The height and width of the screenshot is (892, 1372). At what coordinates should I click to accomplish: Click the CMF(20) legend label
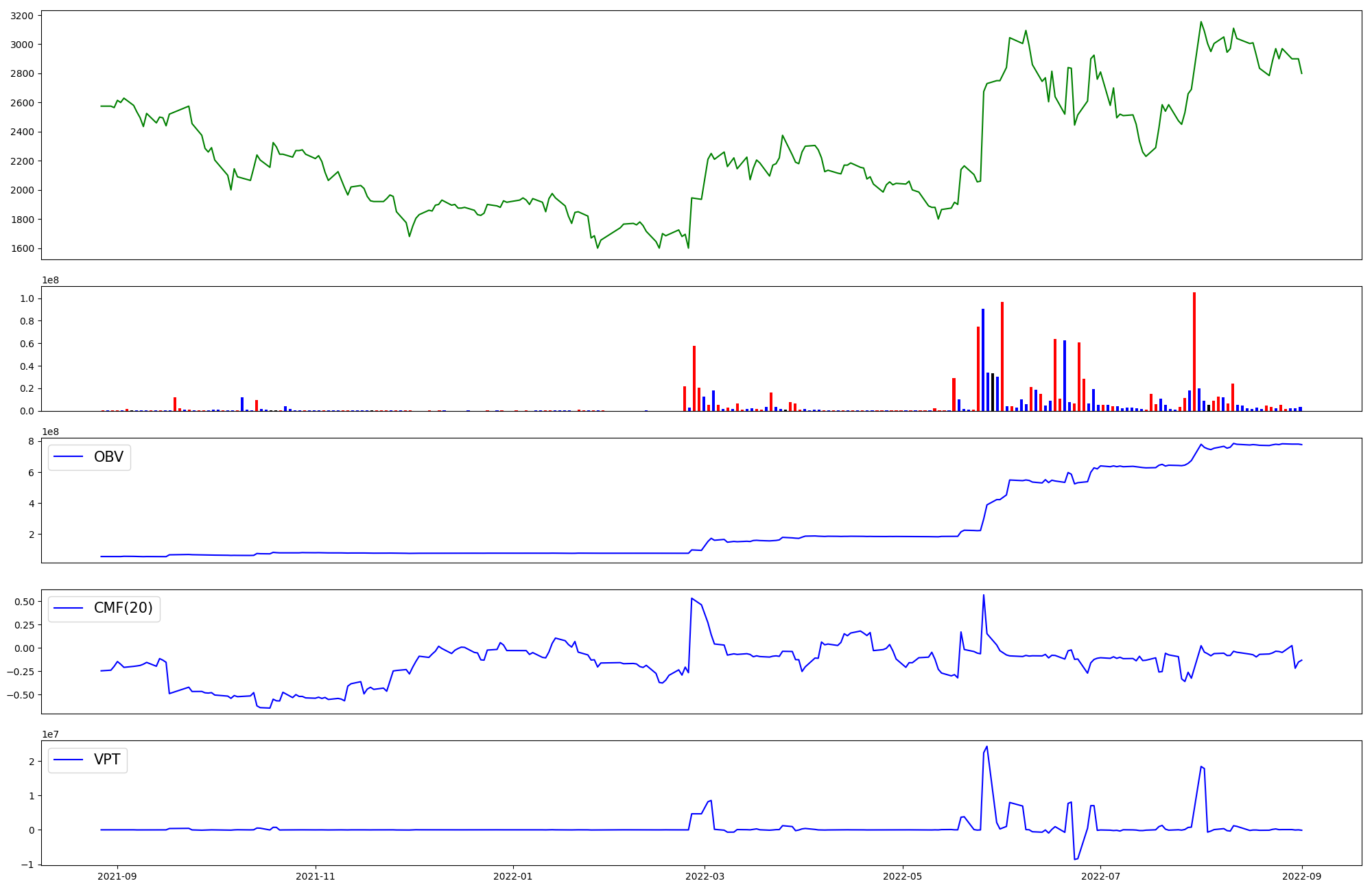123,609
